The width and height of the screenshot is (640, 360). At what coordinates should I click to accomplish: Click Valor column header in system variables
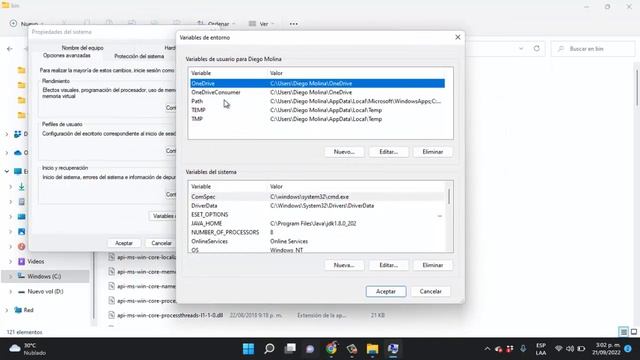[276, 187]
